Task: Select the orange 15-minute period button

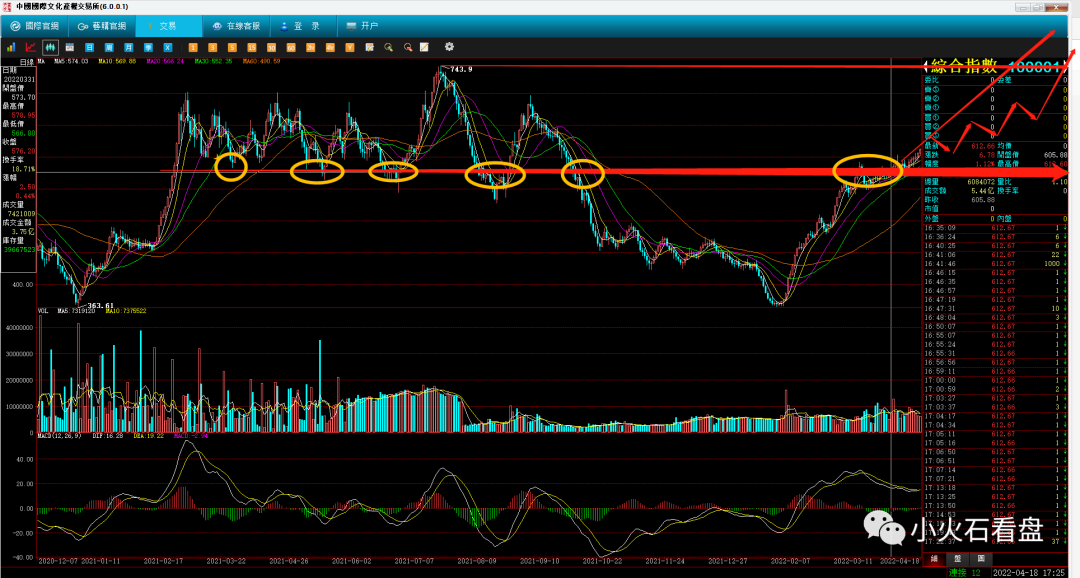Action: pos(251,48)
